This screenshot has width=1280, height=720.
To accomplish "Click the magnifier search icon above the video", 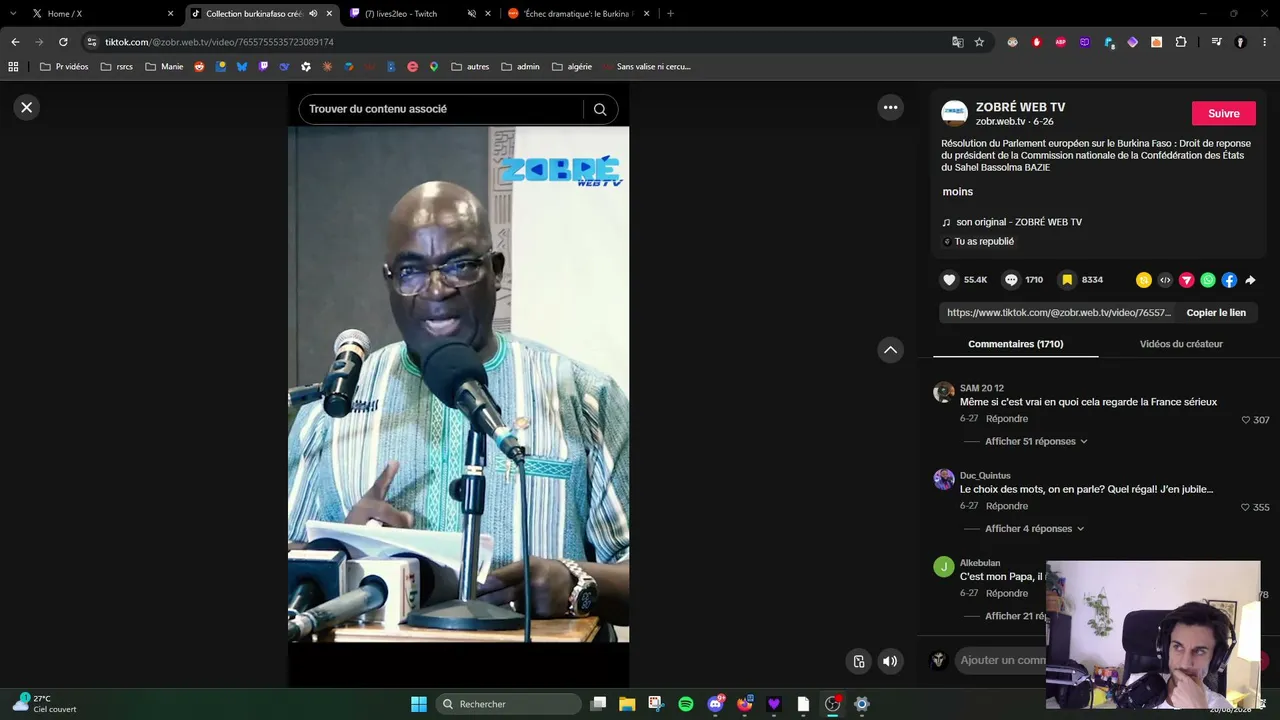I will coord(600,109).
